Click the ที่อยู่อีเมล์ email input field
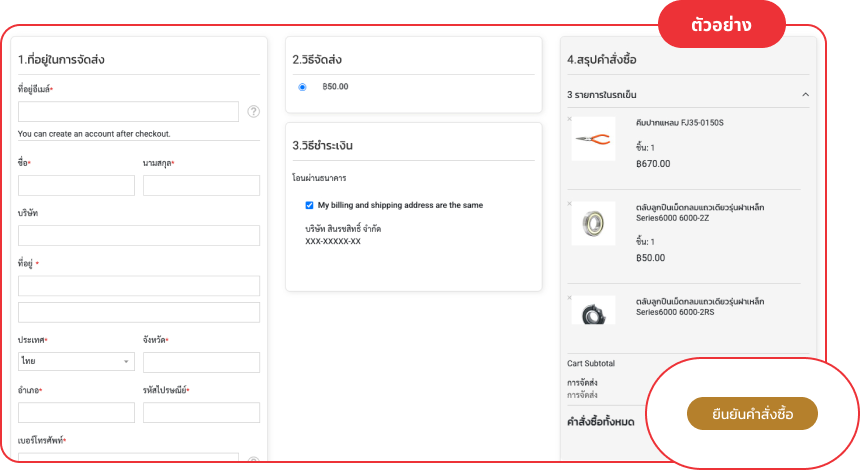 tap(128, 111)
